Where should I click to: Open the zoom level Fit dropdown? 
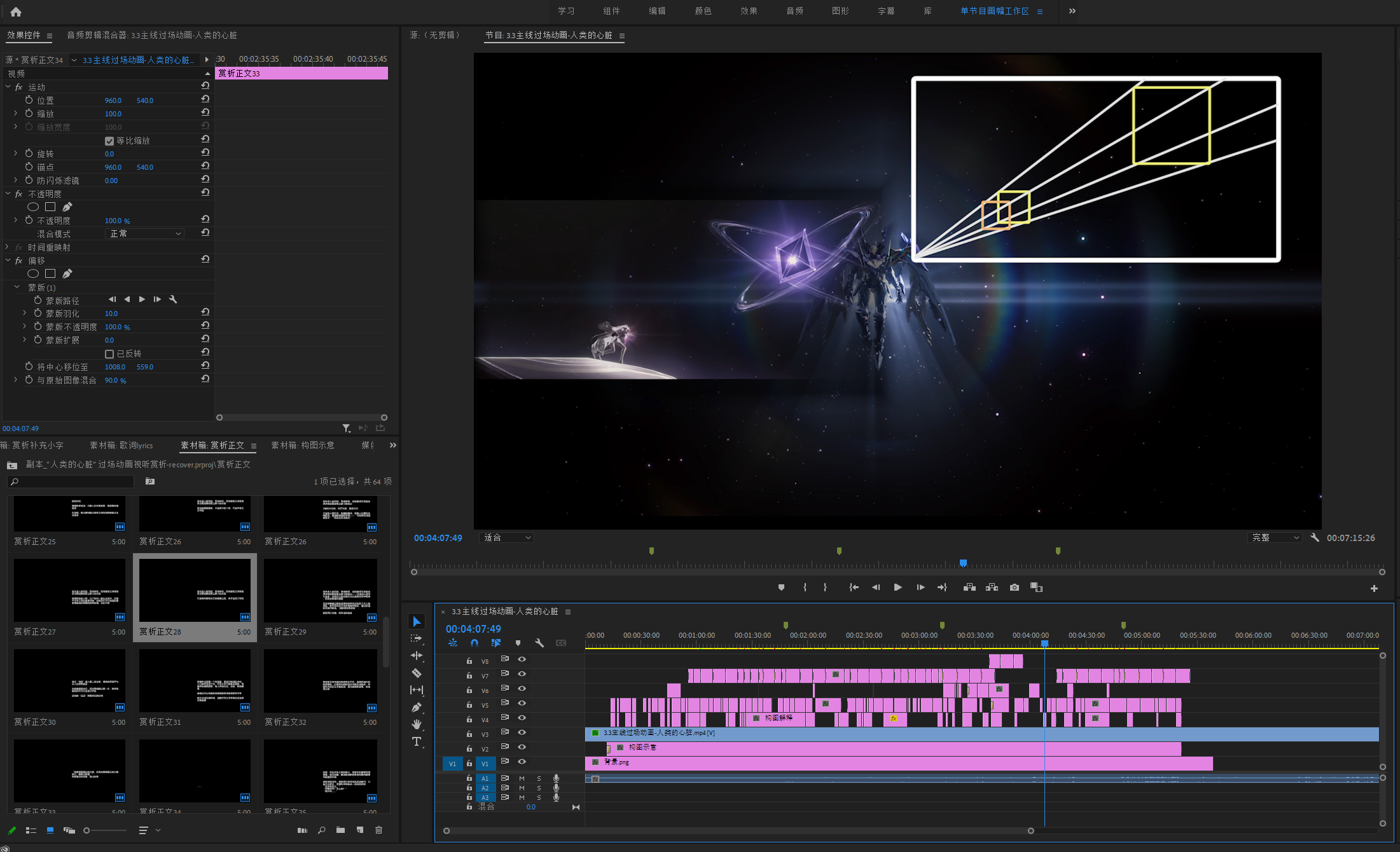[x=506, y=538]
